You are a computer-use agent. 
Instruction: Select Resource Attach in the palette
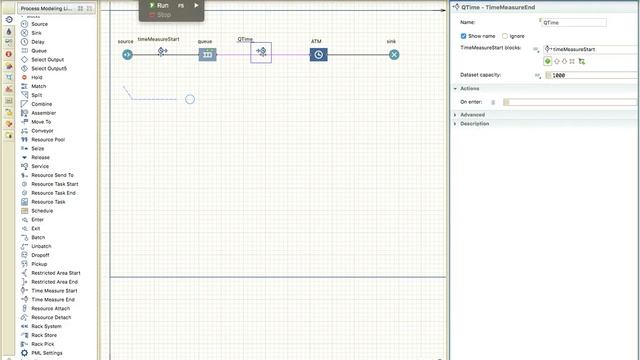click(x=45, y=309)
